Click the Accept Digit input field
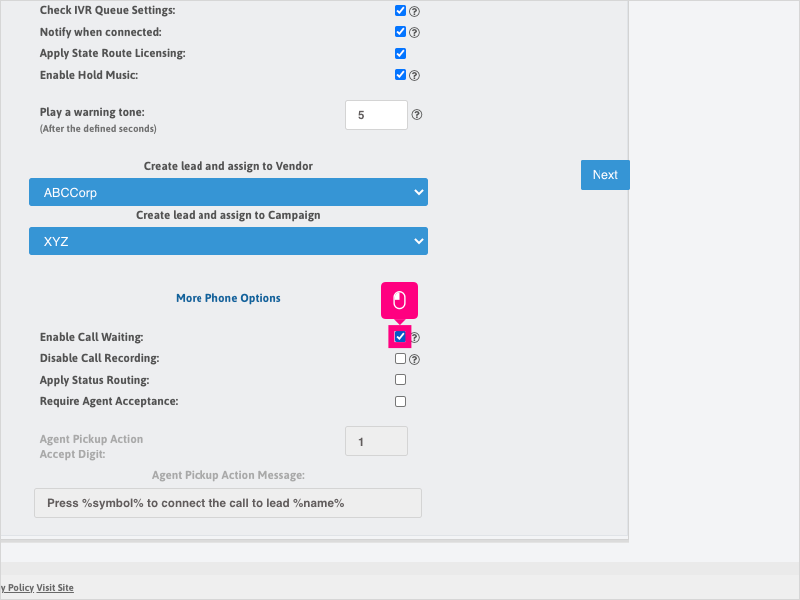The height and width of the screenshot is (600, 800). (x=377, y=441)
